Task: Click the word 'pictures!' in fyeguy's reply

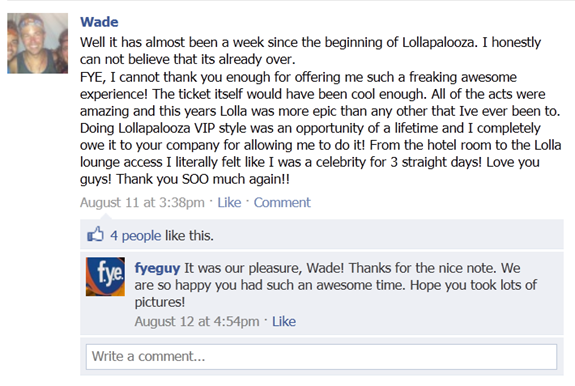Action: pyautogui.click(x=160, y=302)
